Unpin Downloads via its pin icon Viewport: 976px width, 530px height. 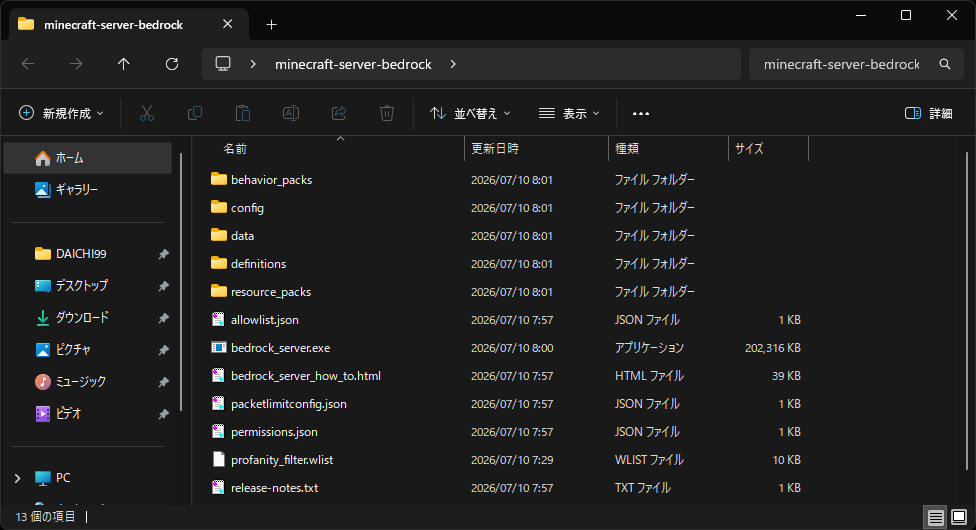click(163, 318)
